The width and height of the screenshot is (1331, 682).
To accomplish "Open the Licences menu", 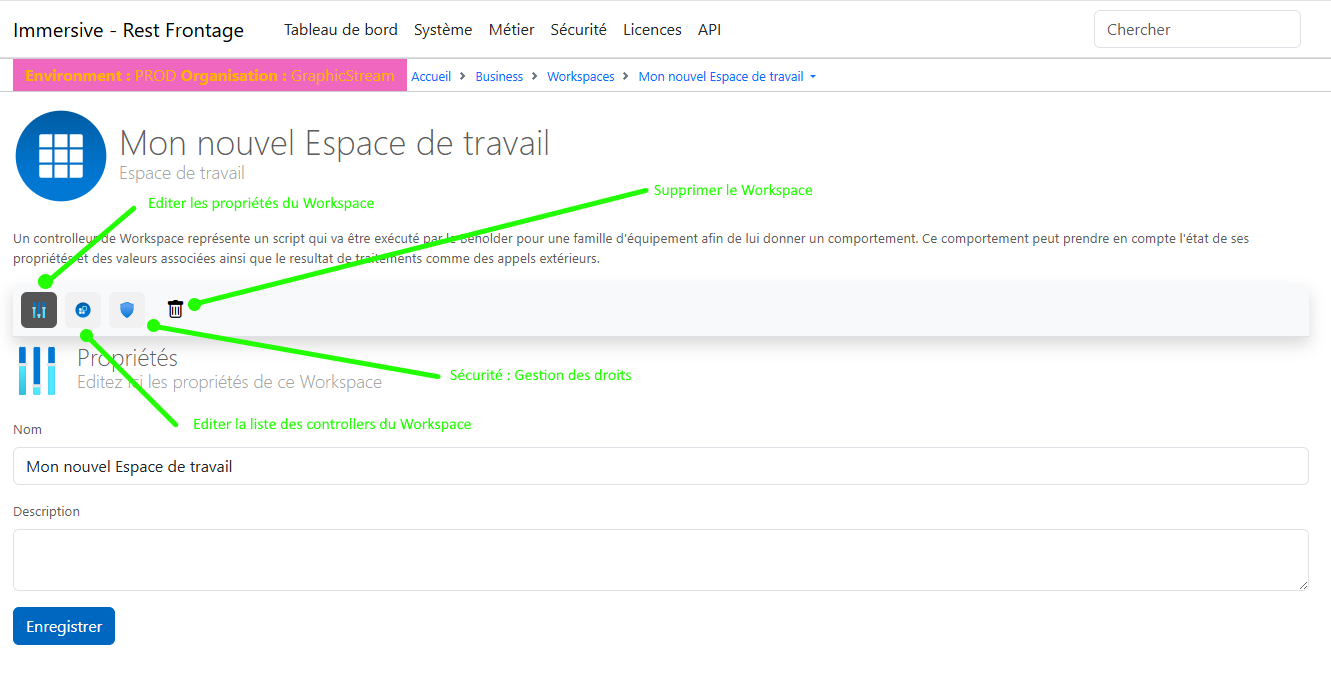I will [x=652, y=30].
